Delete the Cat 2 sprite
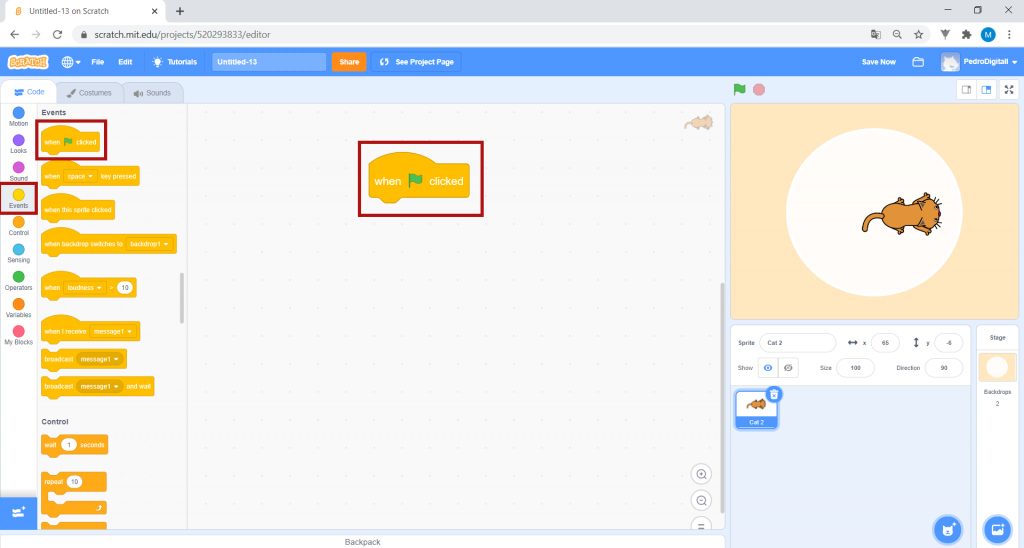Screen dimensions: 1024x548 [774, 394]
